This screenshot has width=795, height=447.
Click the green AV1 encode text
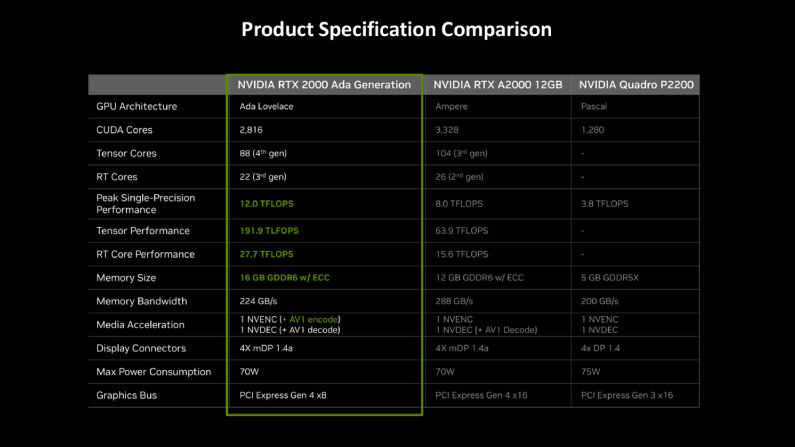310,319
